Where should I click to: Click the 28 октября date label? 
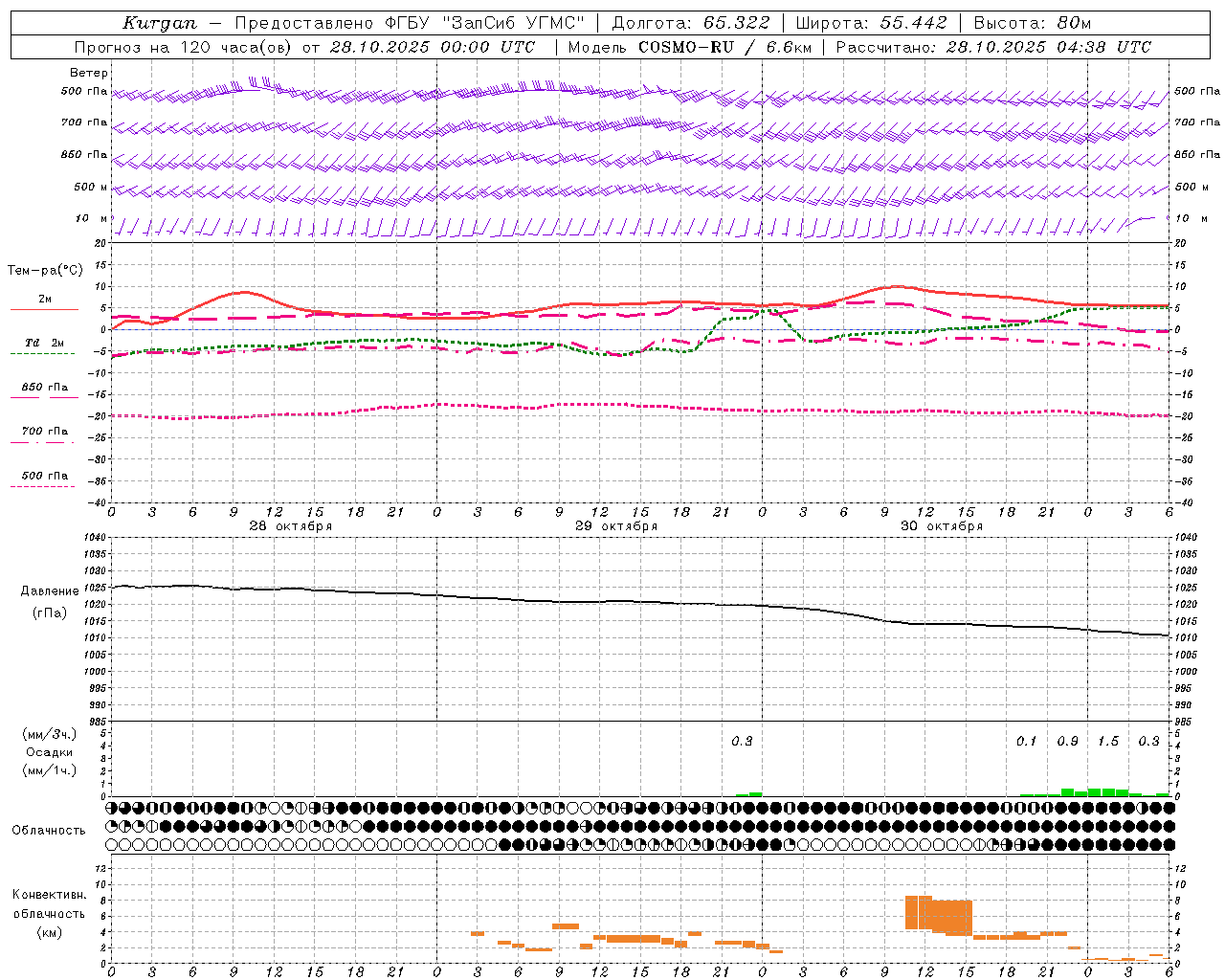pos(291,526)
